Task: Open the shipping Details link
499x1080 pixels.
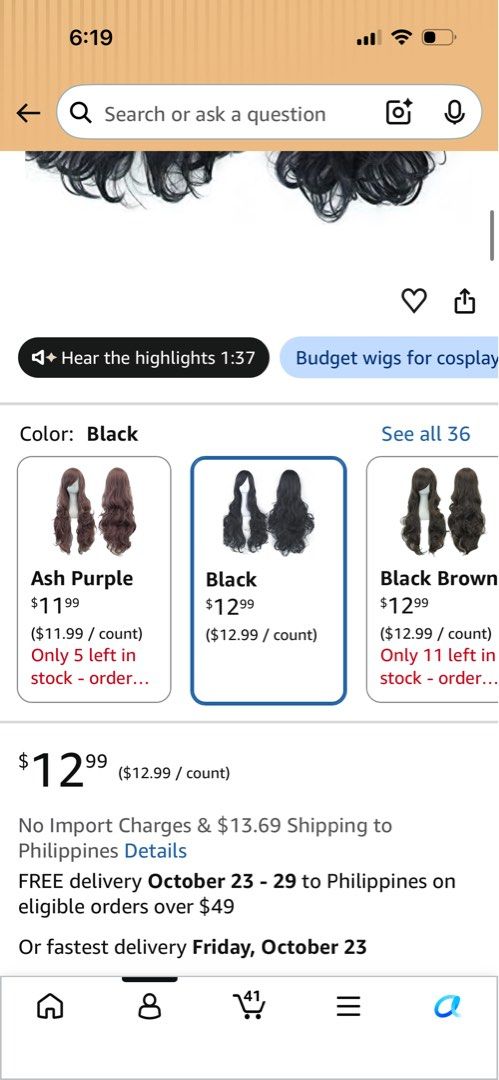Action: [155, 851]
